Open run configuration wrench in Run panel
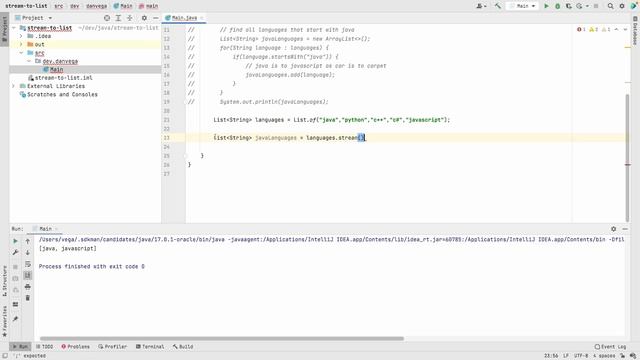The width and height of the screenshot is (640, 360). point(16,253)
